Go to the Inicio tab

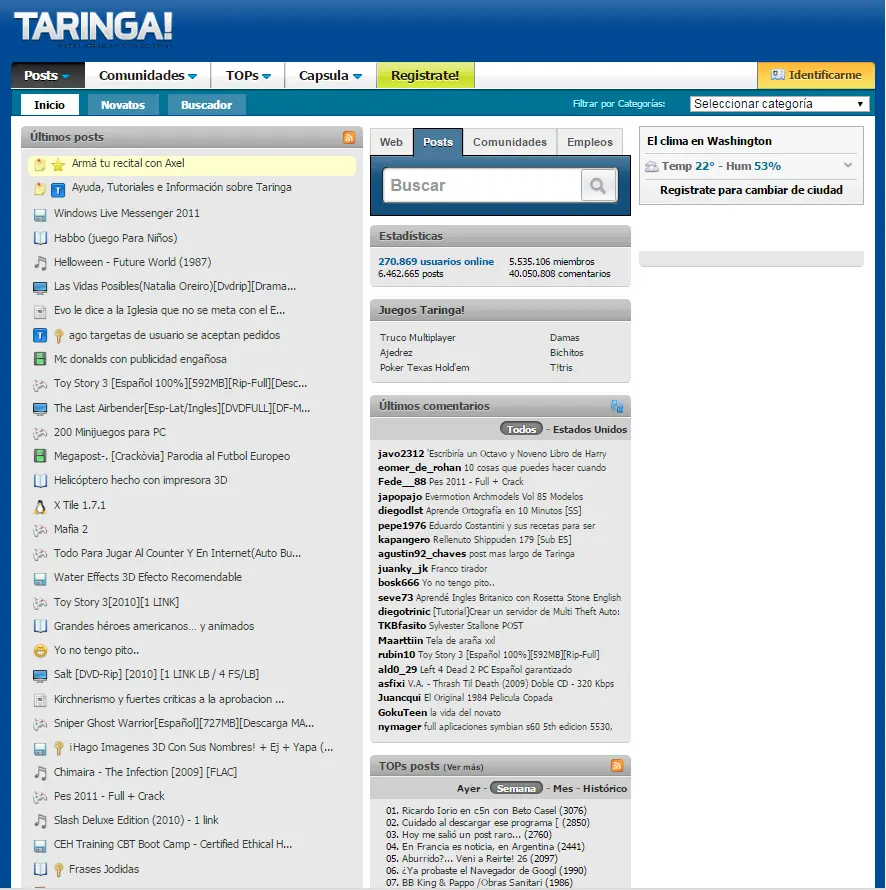(49, 104)
